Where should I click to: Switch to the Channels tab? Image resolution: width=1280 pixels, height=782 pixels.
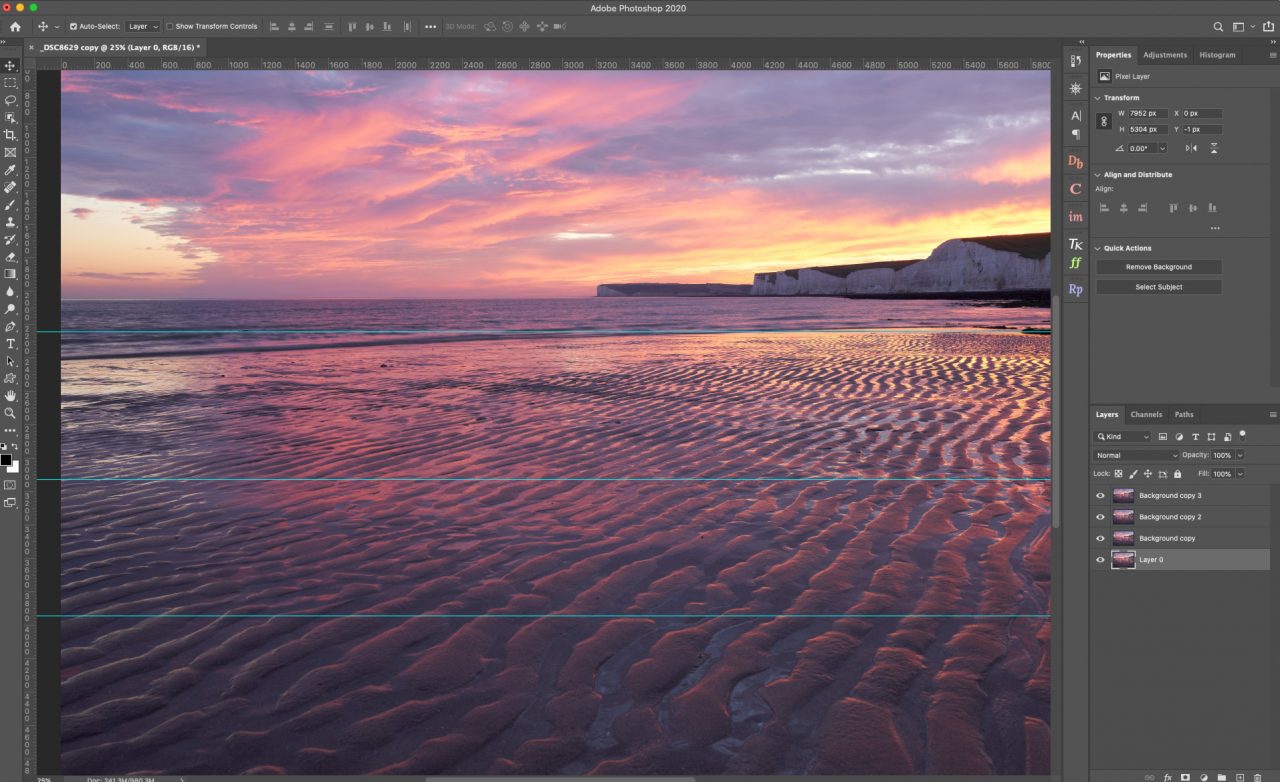click(x=1146, y=414)
